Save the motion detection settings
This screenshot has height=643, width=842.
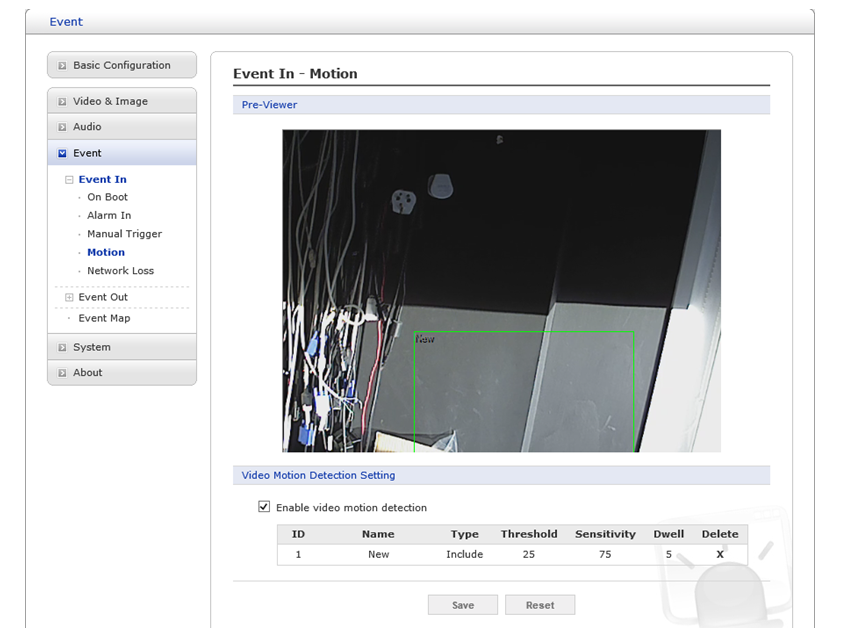click(x=463, y=605)
